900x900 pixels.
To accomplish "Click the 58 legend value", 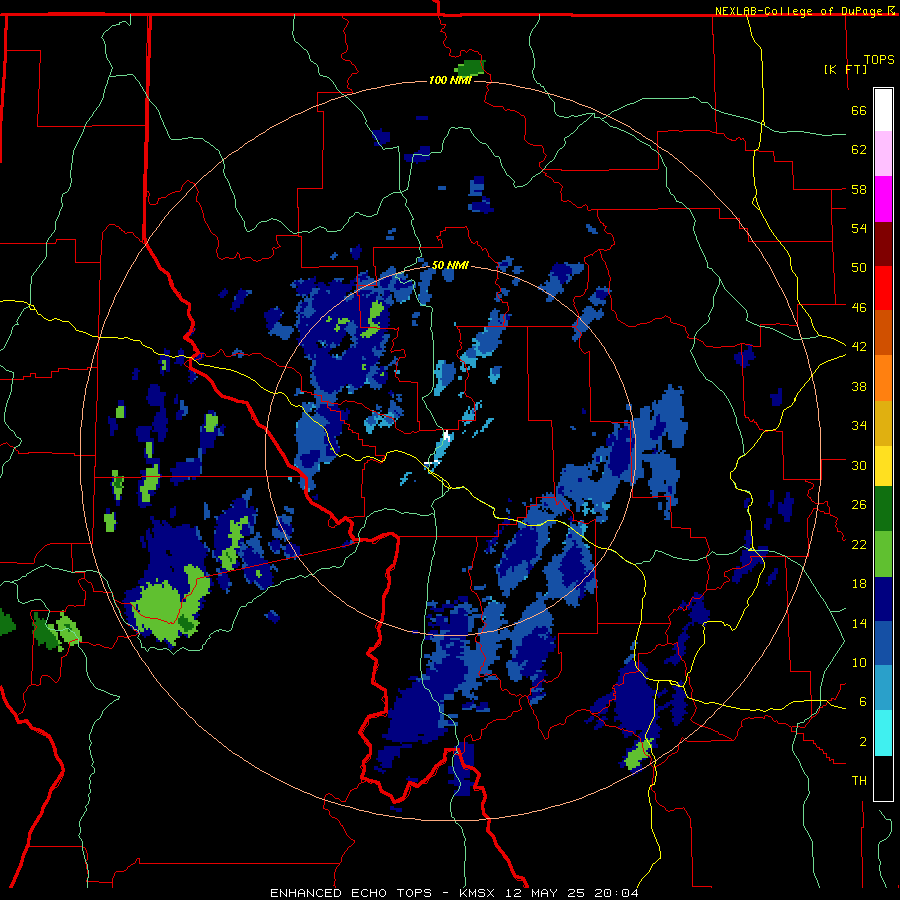I will pyautogui.click(x=859, y=189).
